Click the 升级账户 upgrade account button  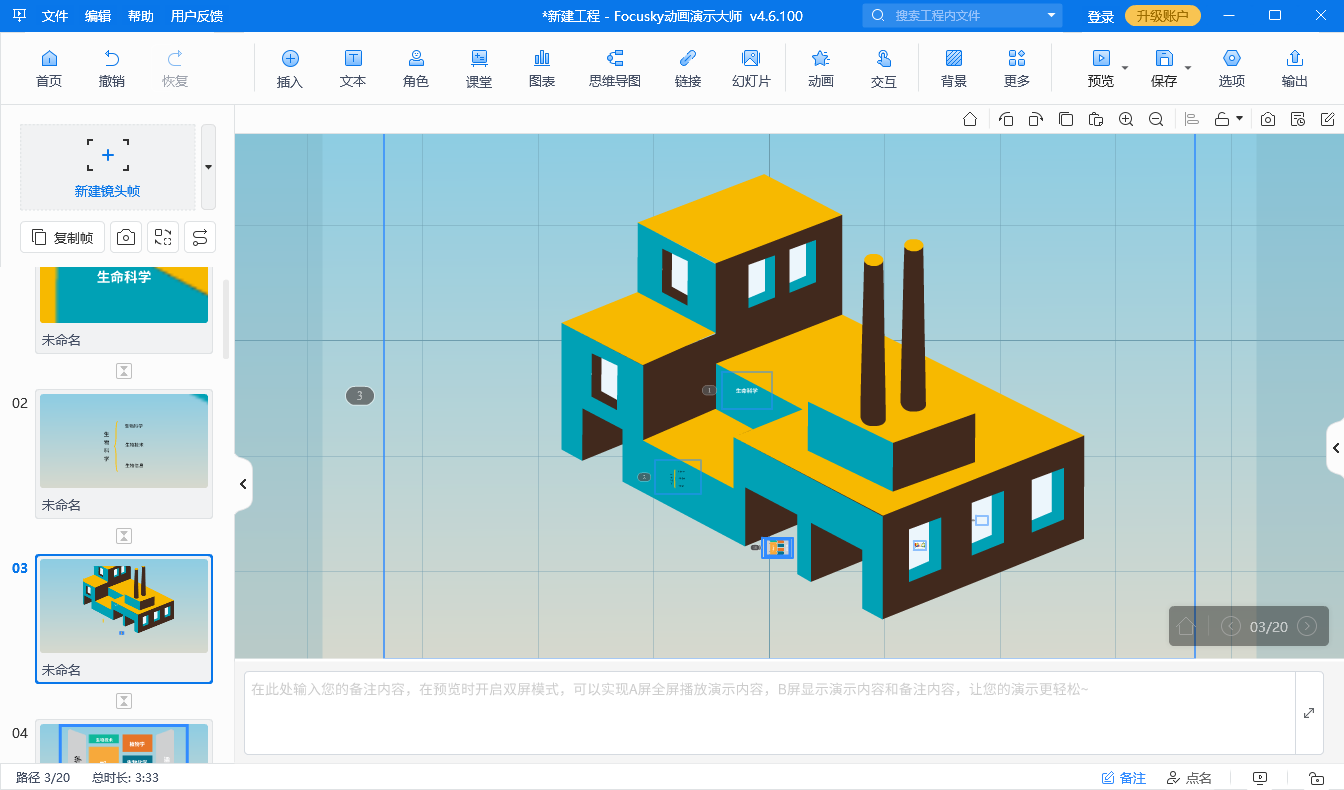point(1163,16)
